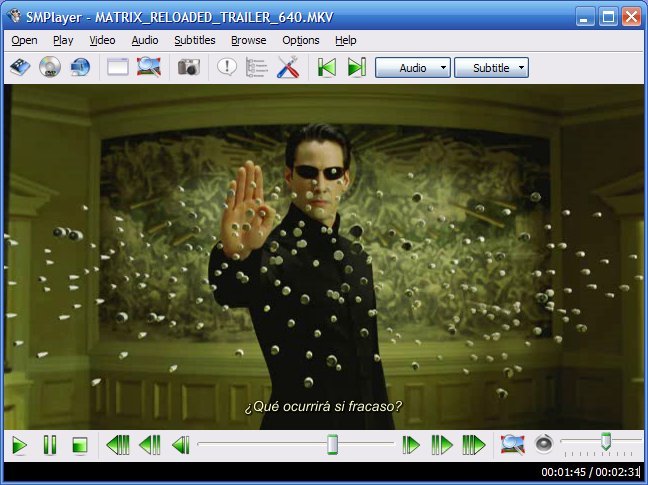Open a file with the clapperboard icon
The image size is (648, 485).
click(20, 67)
